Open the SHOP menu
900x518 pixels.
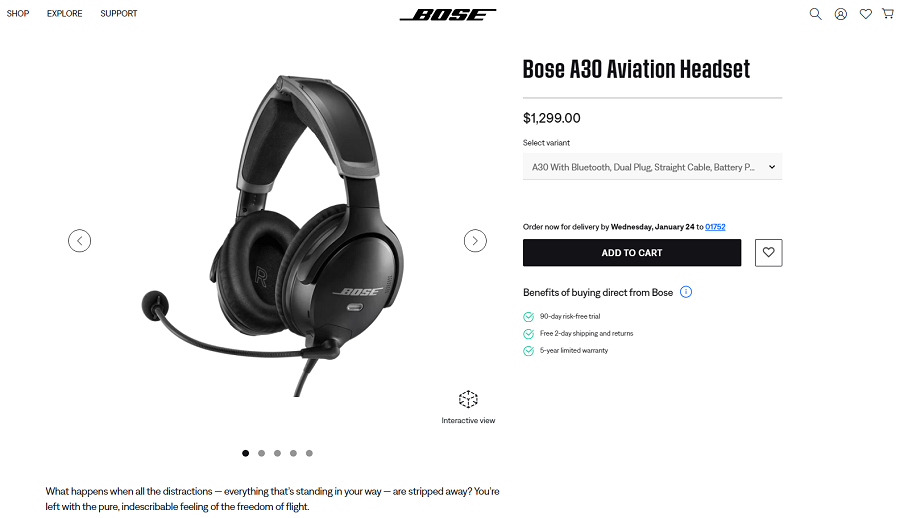(18, 13)
